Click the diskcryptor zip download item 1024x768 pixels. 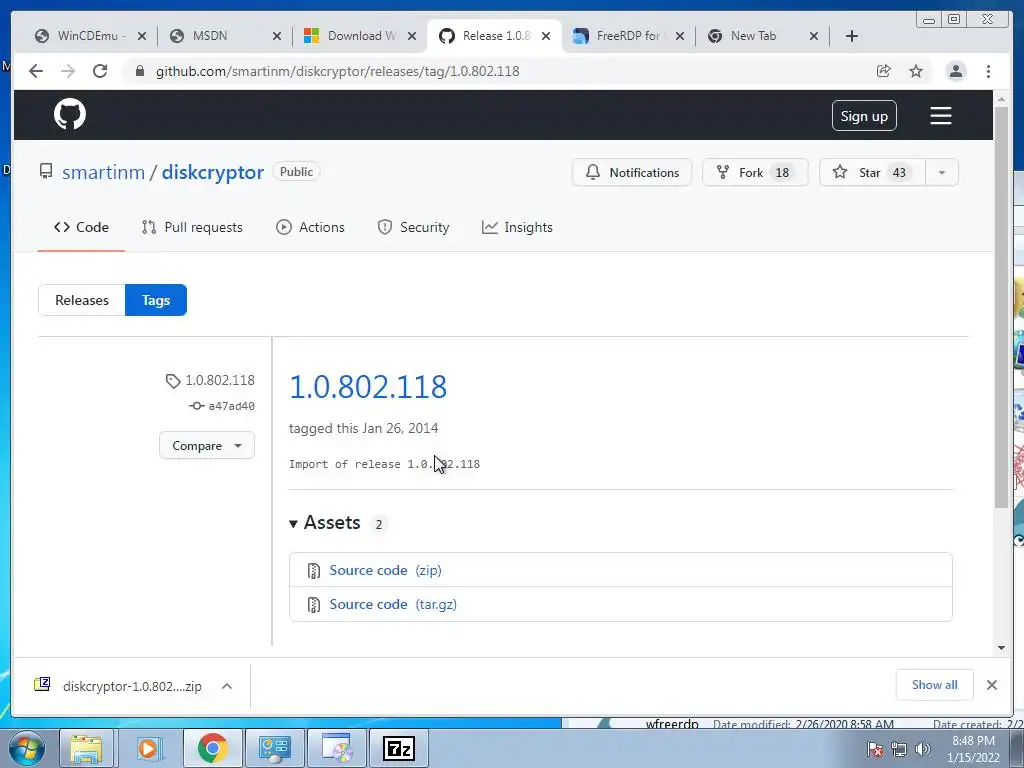click(x=118, y=686)
